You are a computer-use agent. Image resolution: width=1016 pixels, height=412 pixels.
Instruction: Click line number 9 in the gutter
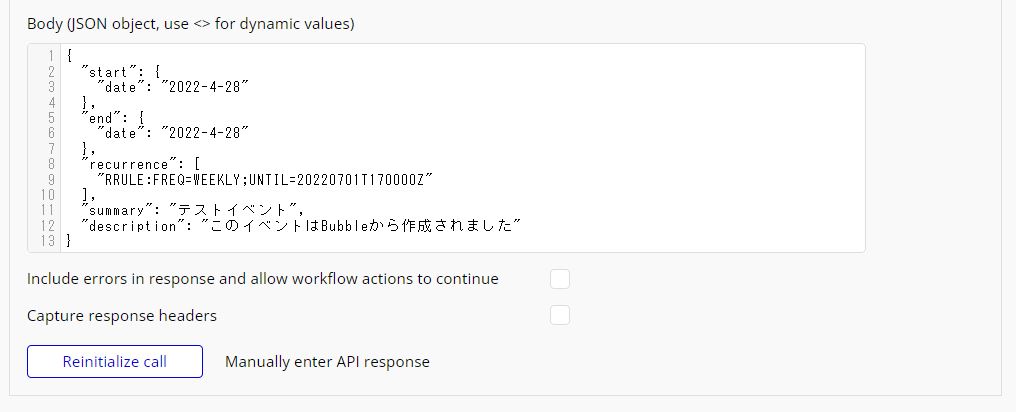pos(51,179)
